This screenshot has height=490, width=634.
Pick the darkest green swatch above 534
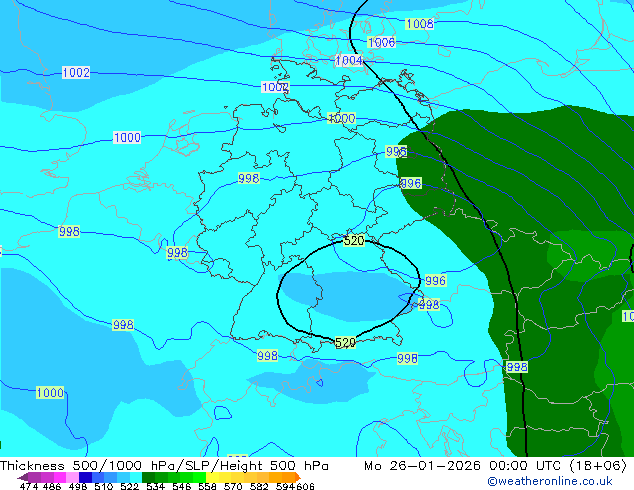pyautogui.click(x=148, y=477)
